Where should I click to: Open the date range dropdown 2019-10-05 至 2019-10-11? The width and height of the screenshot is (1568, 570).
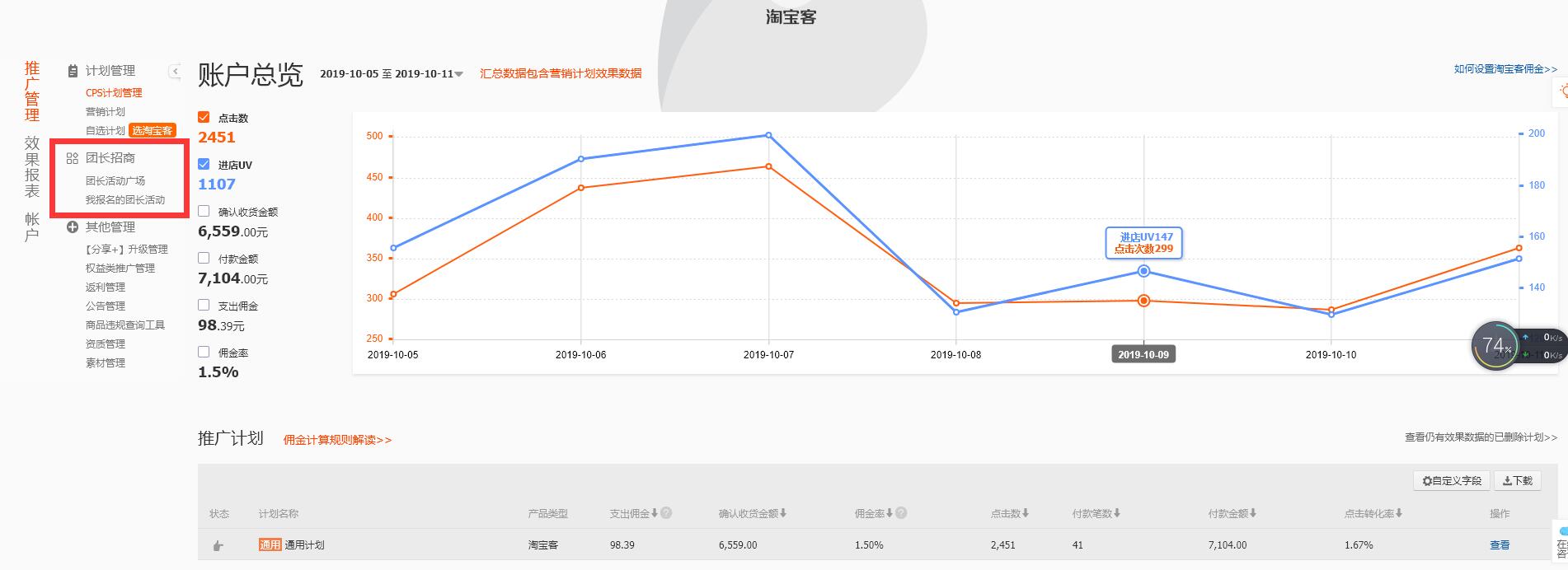pyautogui.click(x=392, y=73)
